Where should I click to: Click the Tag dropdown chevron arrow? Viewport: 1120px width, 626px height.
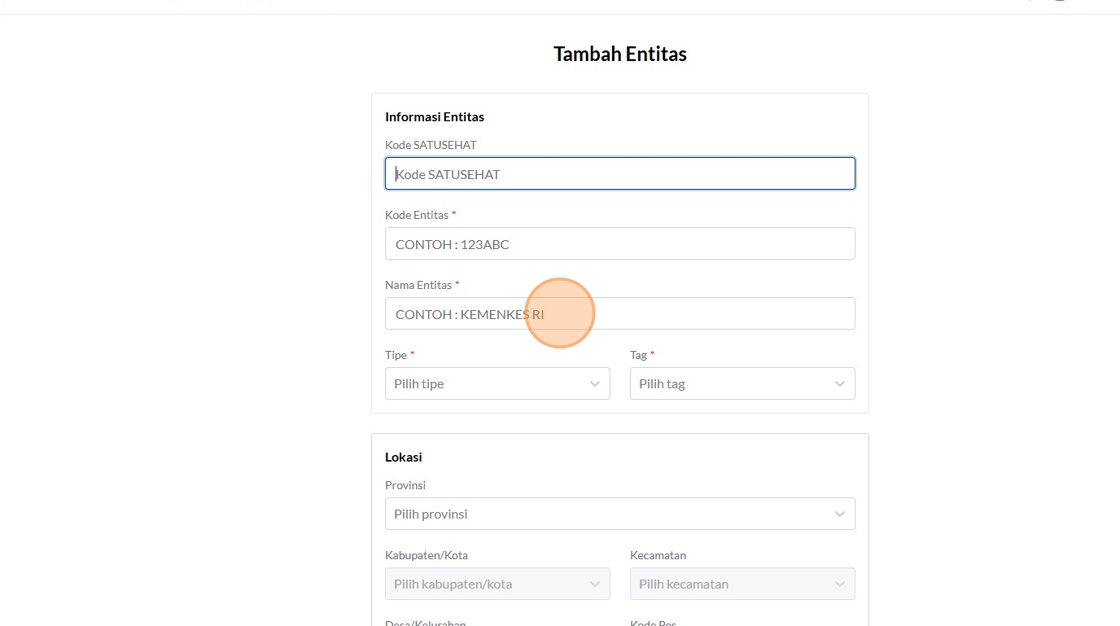[839, 384]
